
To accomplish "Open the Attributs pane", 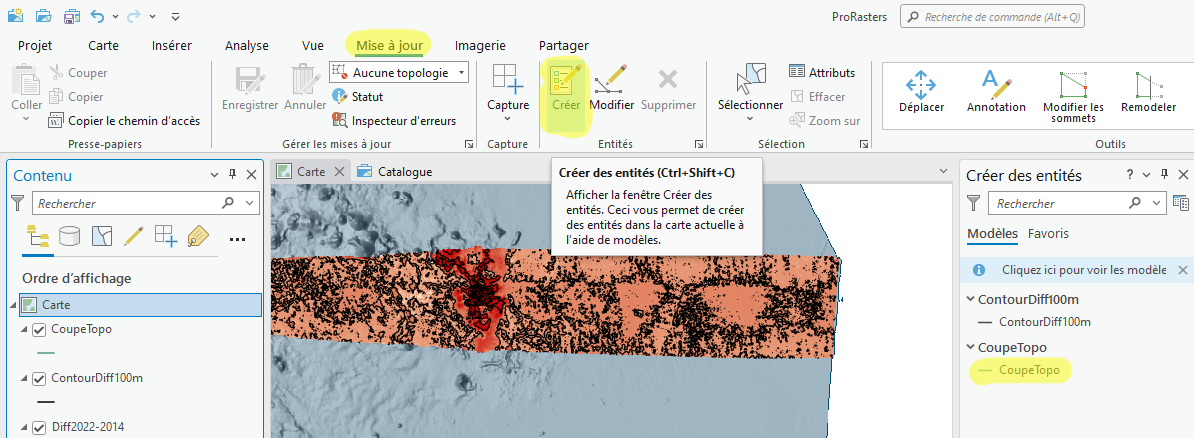I will 821,72.
